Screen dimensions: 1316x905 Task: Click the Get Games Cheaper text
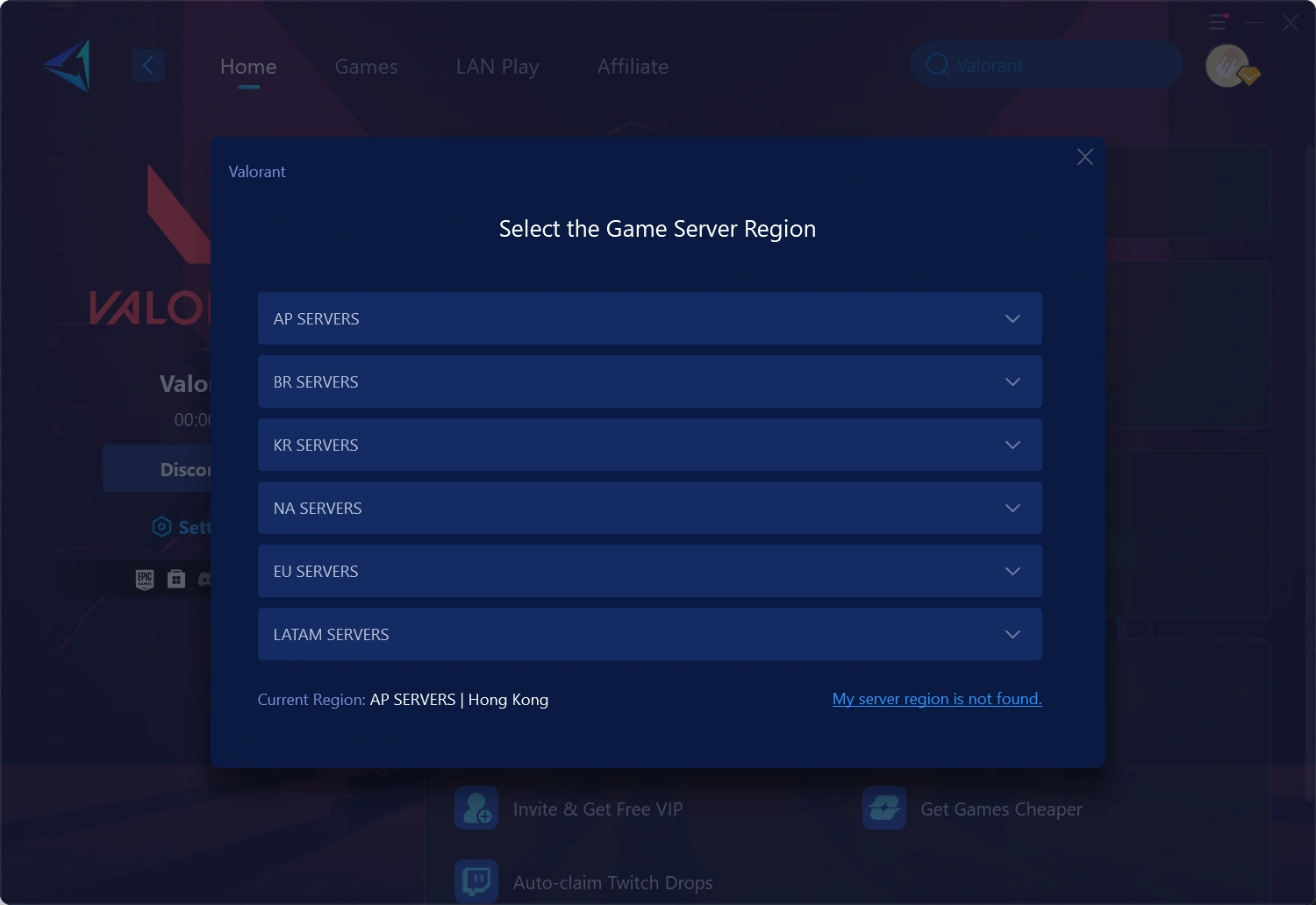(x=1001, y=809)
